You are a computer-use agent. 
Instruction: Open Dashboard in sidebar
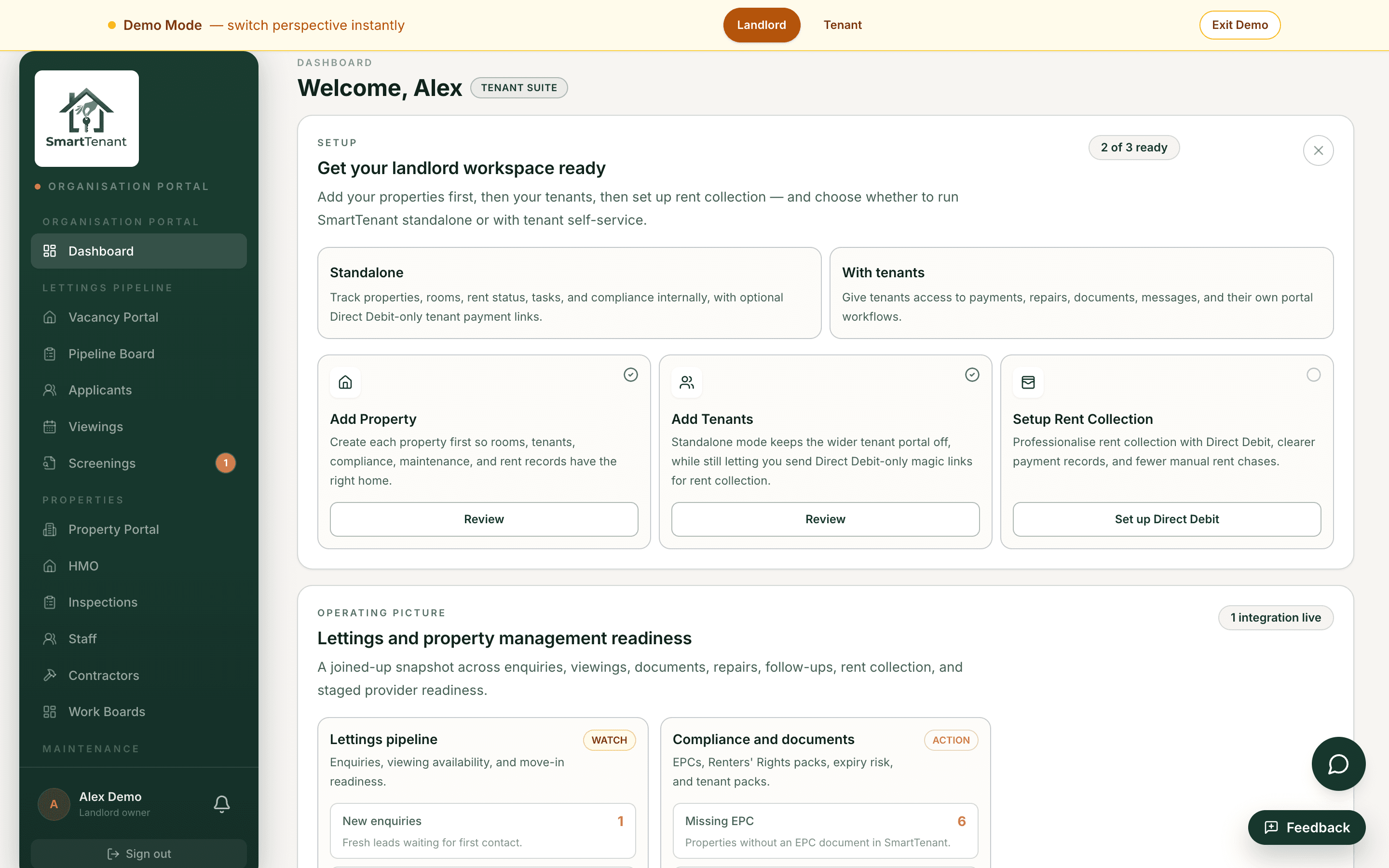pyautogui.click(x=139, y=251)
